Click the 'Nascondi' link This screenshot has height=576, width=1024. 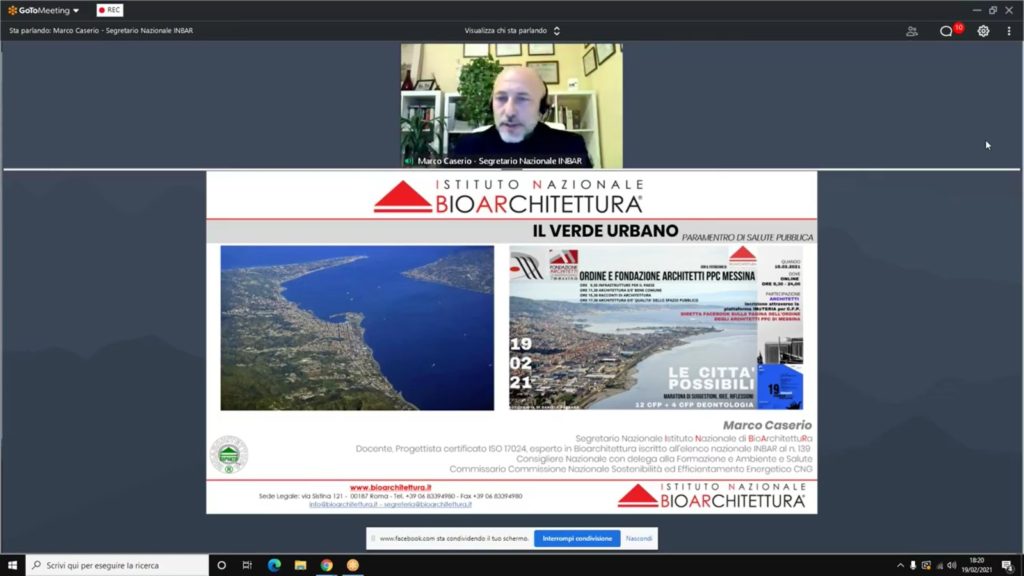click(639, 538)
